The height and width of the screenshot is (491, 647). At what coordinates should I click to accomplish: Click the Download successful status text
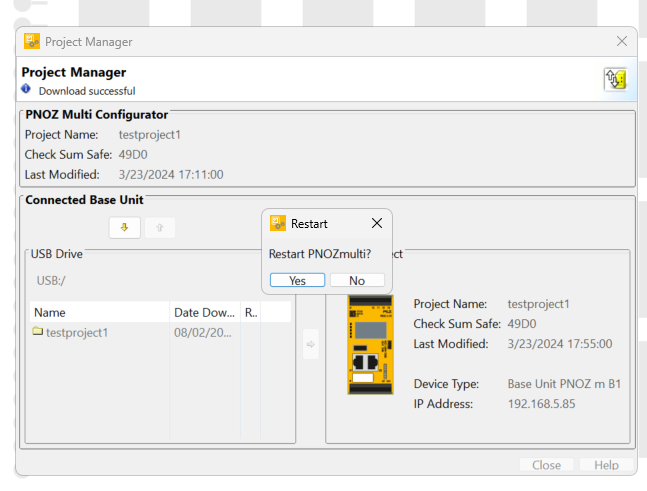pyautogui.click(x=87, y=91)
